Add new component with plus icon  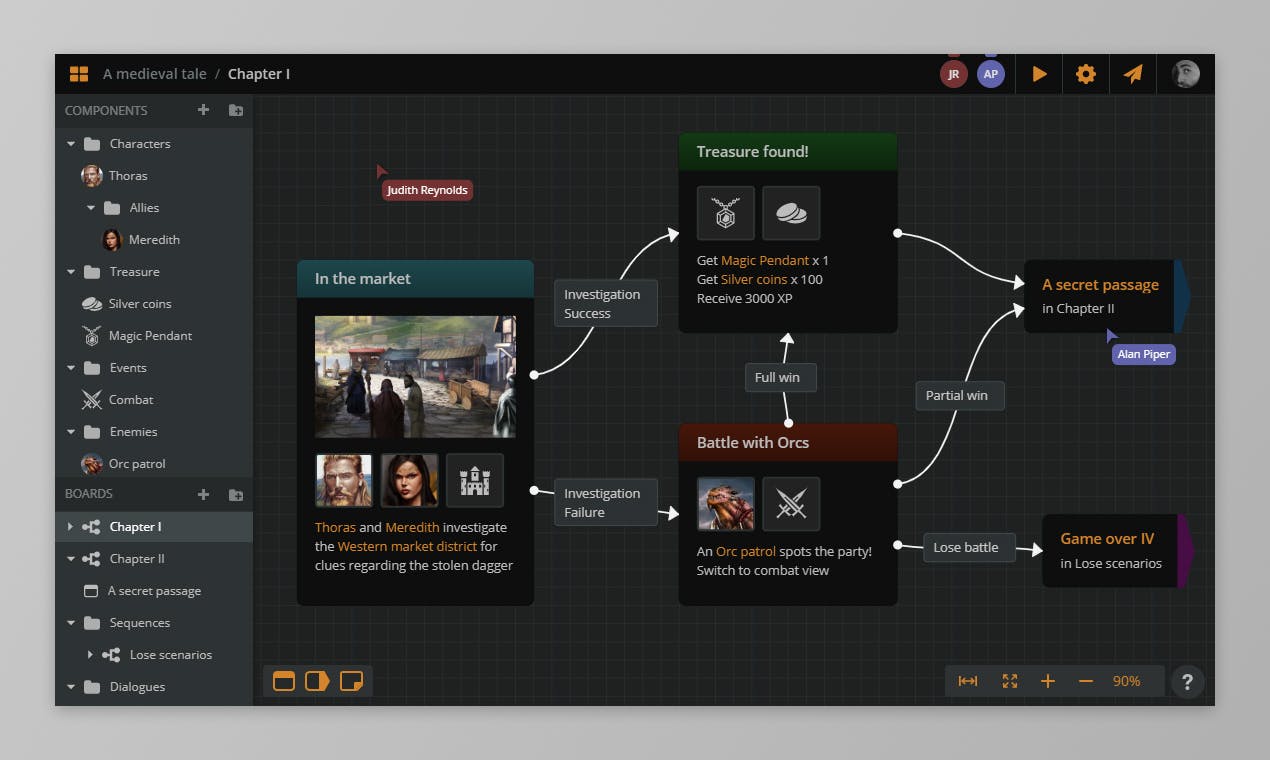pyautogui.click(x=203, y=110)
